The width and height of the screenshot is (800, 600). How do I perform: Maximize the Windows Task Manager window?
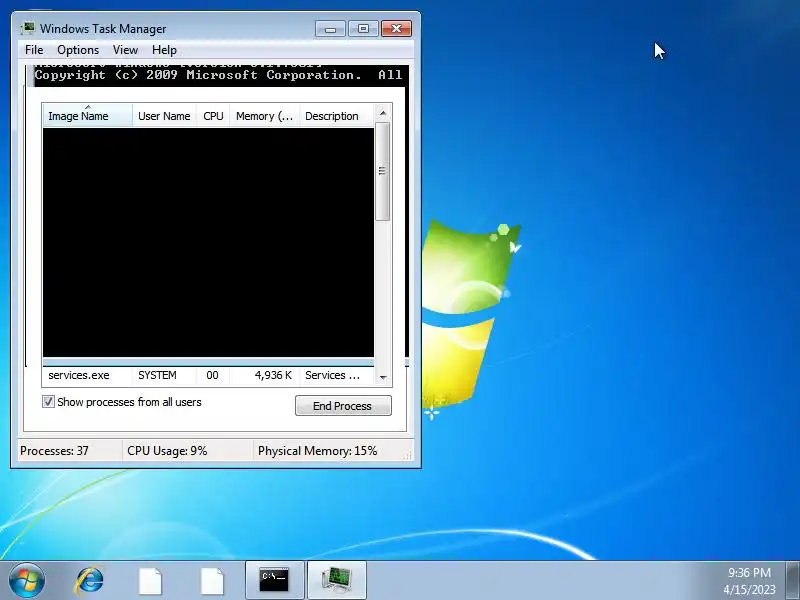coord(363,29)
